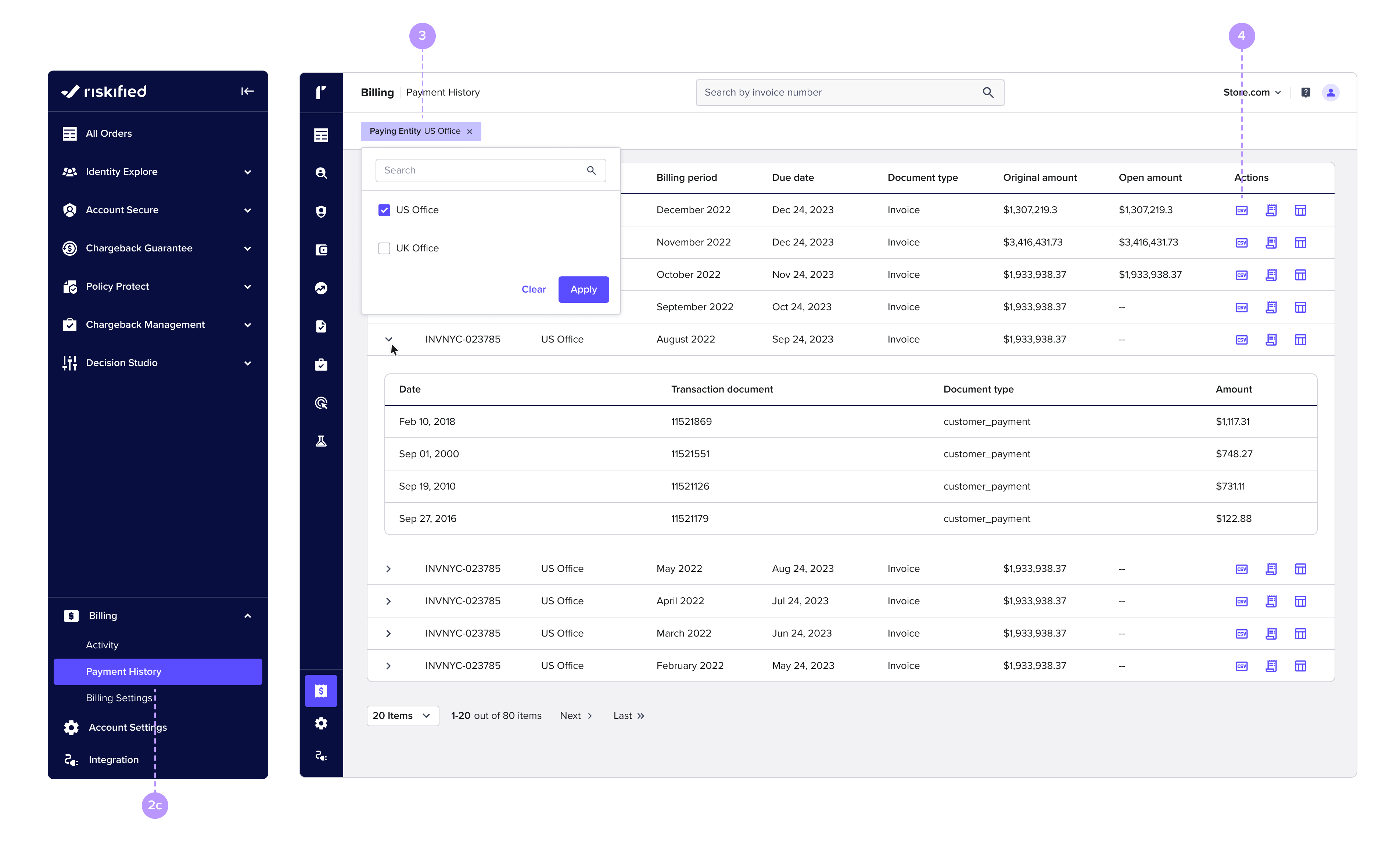
Task: Focus the Search by invoice number field
Action: pos(850,92)
